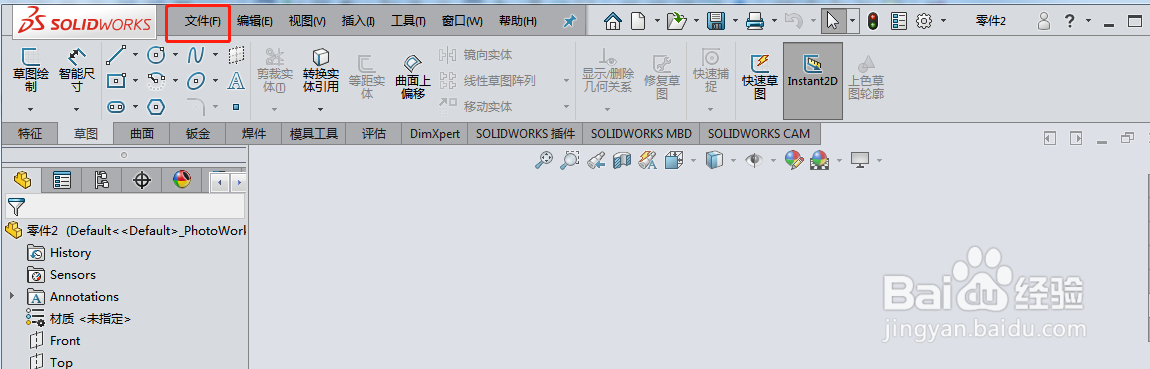Select the Arc sketch tool
The image size is (1150, 369).
(x=156, y=80)
